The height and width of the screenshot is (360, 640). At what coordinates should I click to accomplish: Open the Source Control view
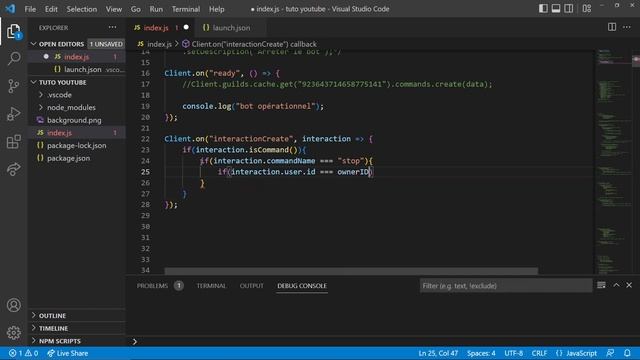point(13,86)
